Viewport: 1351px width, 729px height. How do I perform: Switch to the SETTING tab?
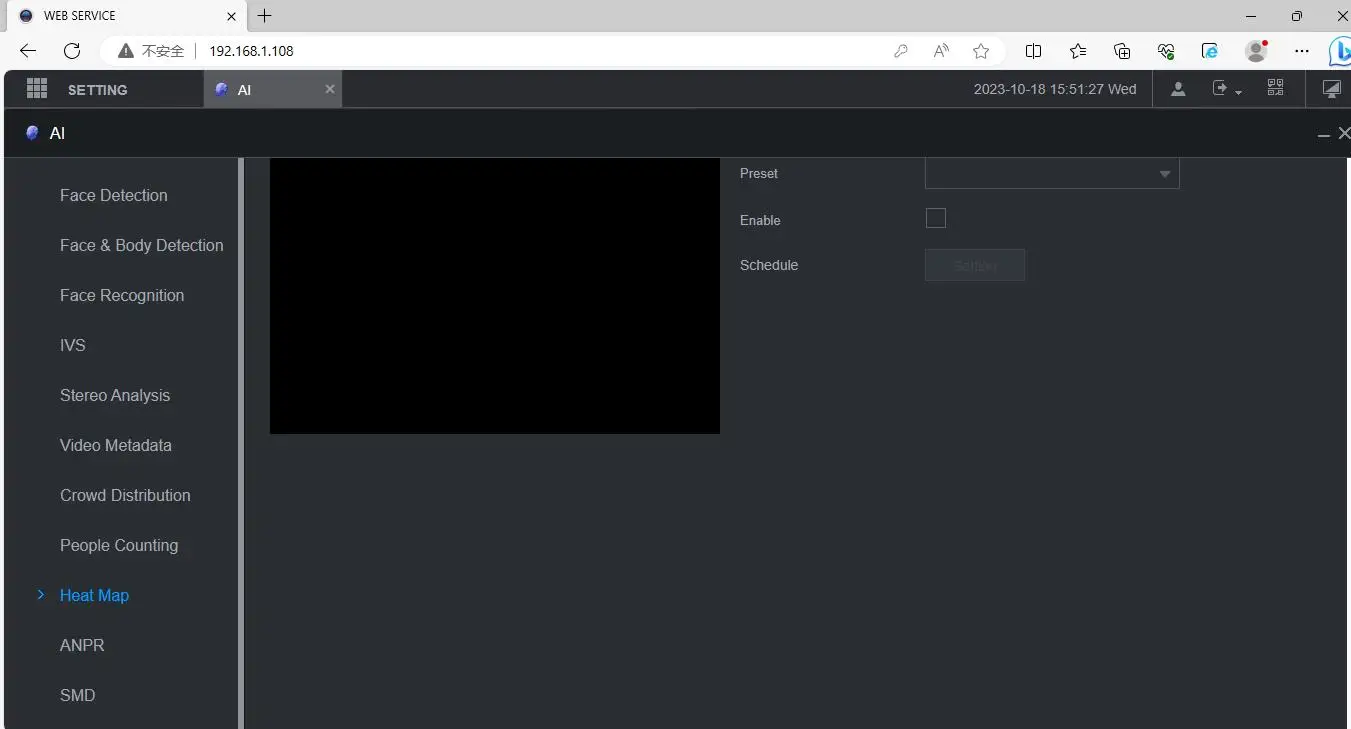pos(97,90)
